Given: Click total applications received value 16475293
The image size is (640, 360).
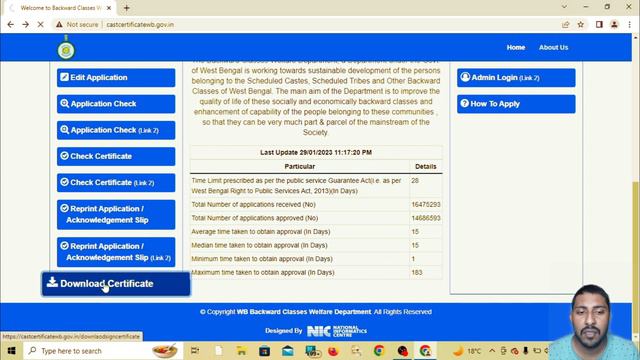Looking at the screenshot, I should pyautogui.click(x=426, y=204).
